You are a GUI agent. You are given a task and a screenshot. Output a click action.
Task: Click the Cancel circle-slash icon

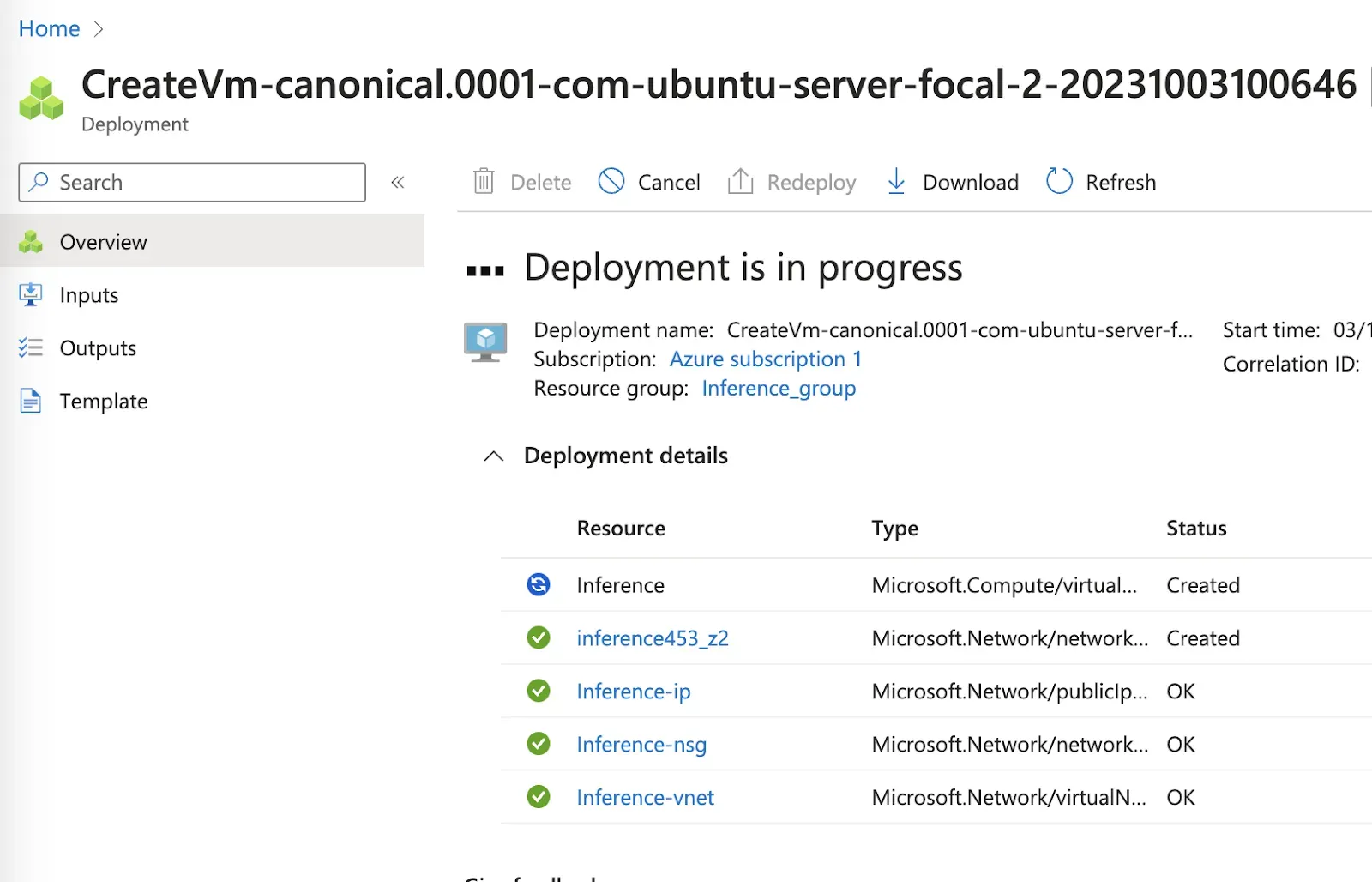coord(611,181)
